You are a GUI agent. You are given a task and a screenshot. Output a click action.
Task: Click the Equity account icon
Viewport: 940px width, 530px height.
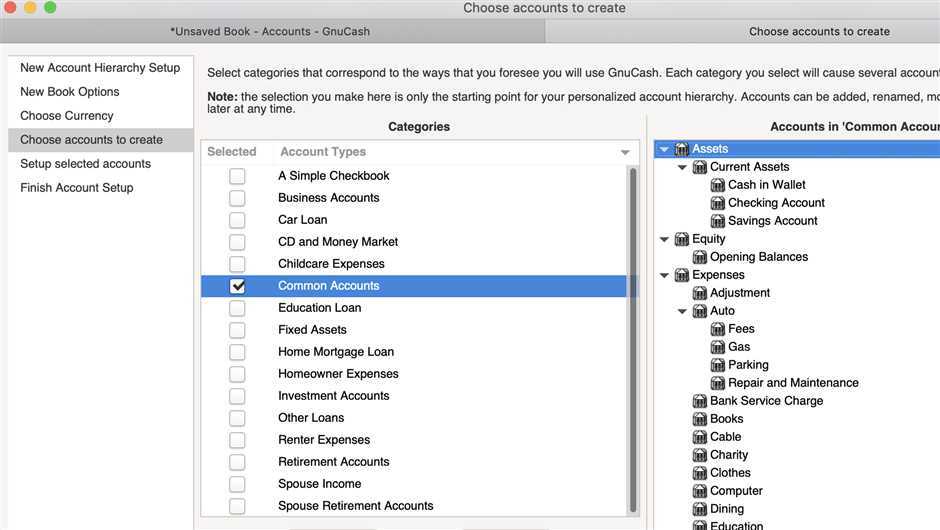click(x=682, y=239)
